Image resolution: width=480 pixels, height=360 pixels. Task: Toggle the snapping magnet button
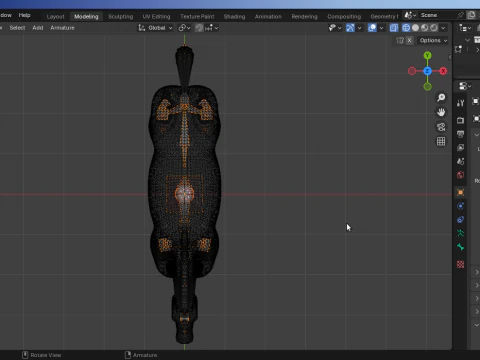(199, 28)
